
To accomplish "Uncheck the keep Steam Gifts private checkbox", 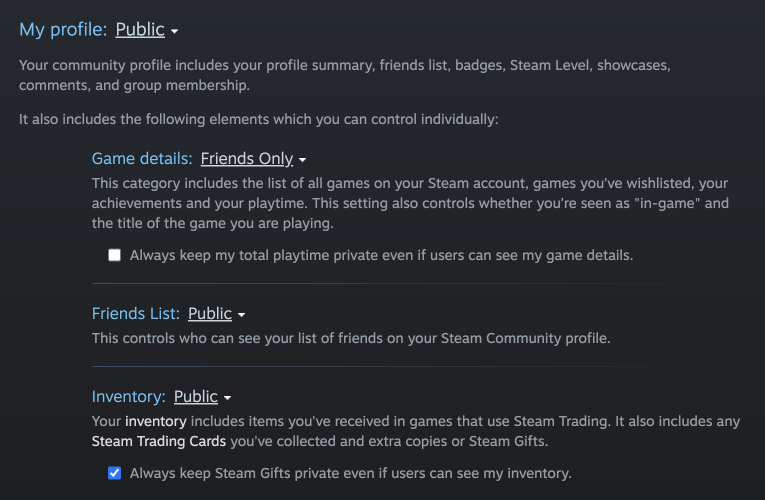I will 115,473.
